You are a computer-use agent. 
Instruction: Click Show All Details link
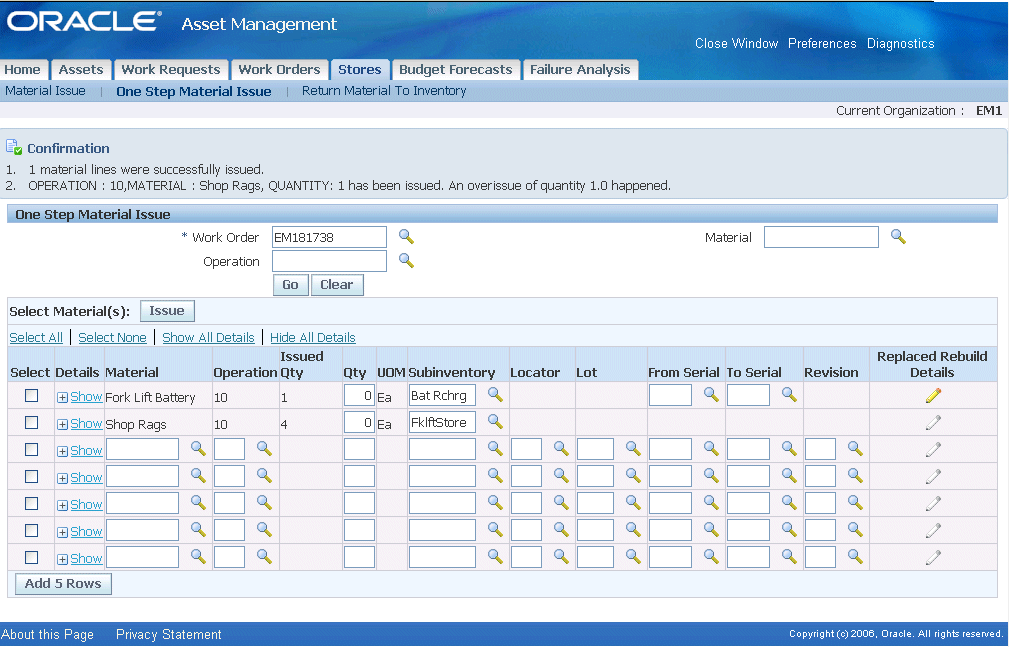pyautogui.click(x=208, y=337)
